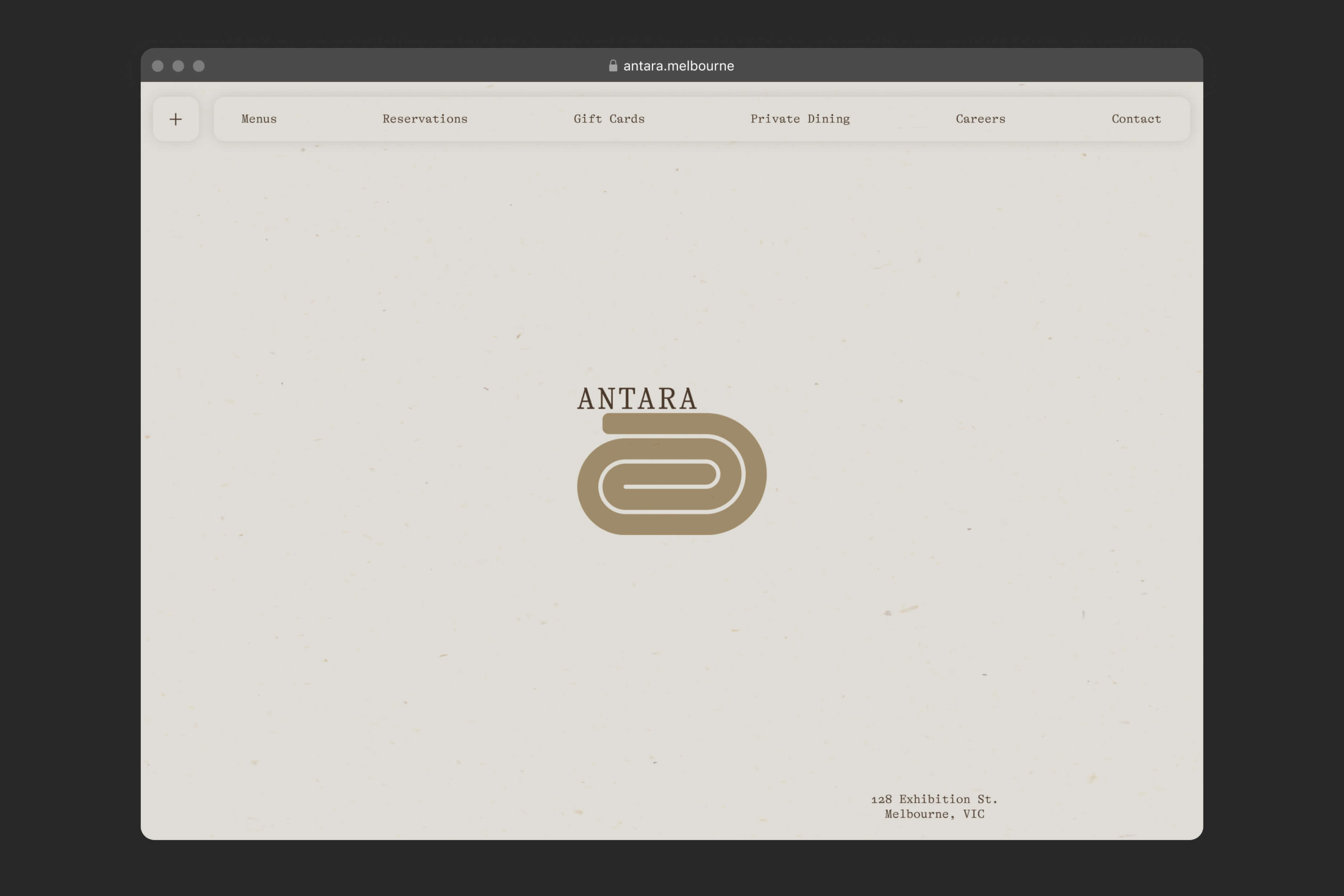
Task: Click the 128 Exhibition St. address line
Action: [934, 799]
